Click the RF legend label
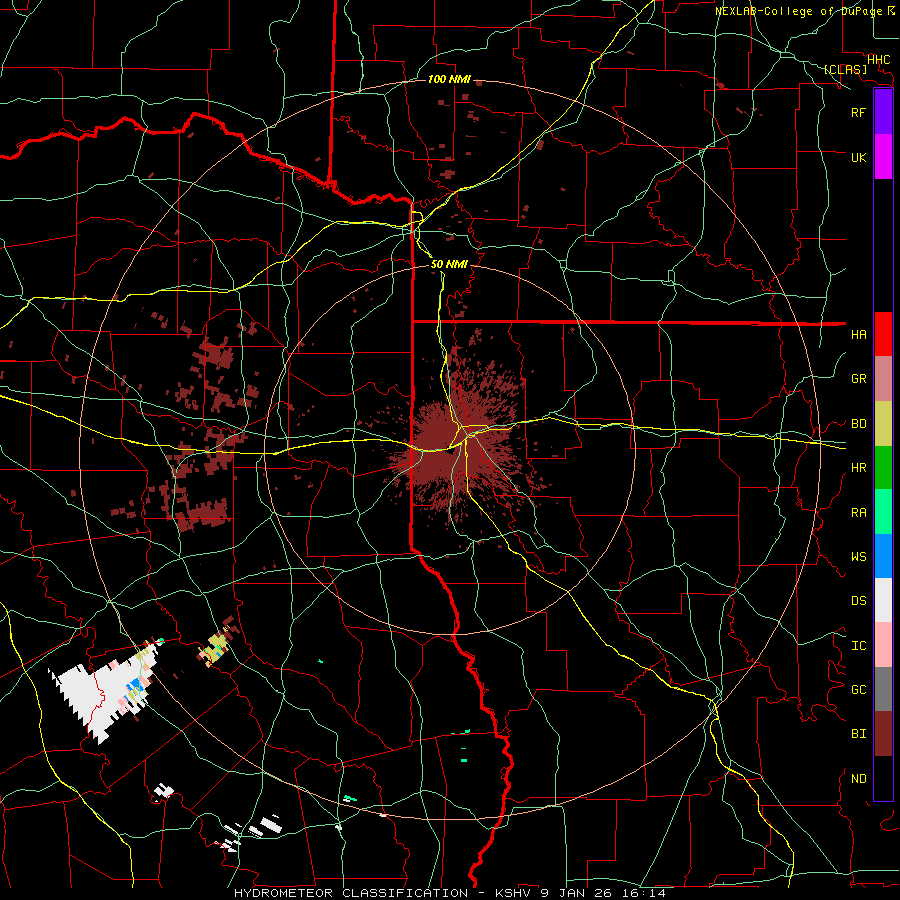900x900 pixels. [x=858, y=112]
